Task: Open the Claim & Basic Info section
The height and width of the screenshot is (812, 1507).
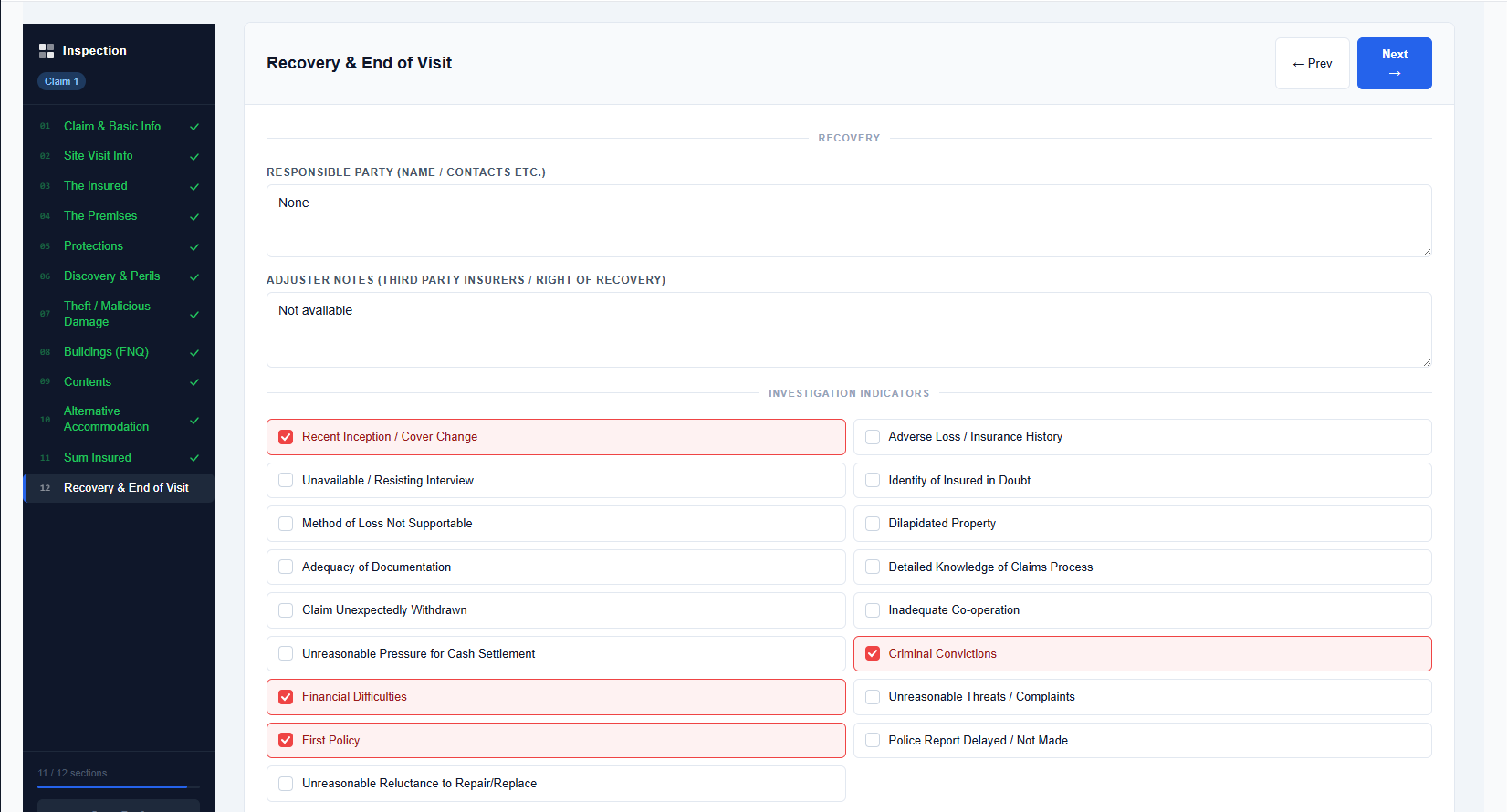Action: 119,126
